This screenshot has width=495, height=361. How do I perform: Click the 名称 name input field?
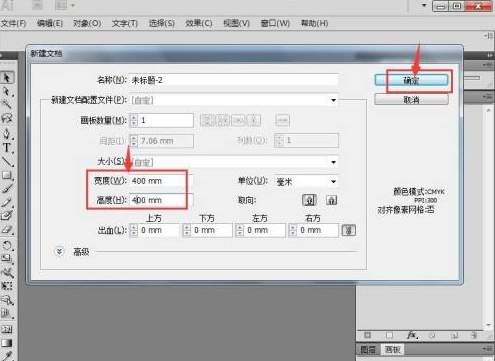234,80
